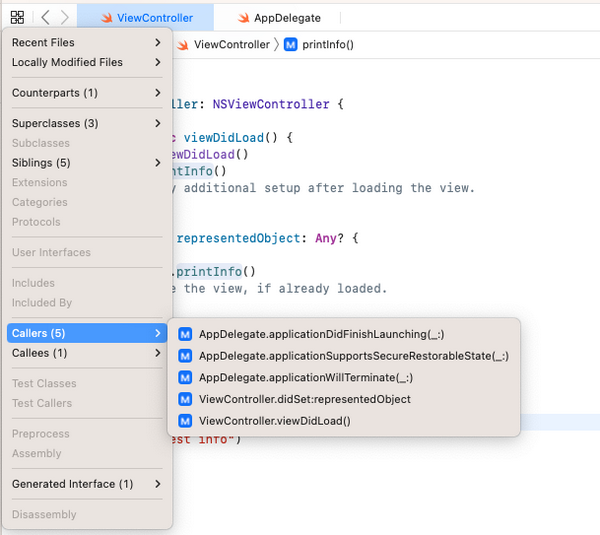
Task: Go forward with the right chevron
Action: [65, 18]
